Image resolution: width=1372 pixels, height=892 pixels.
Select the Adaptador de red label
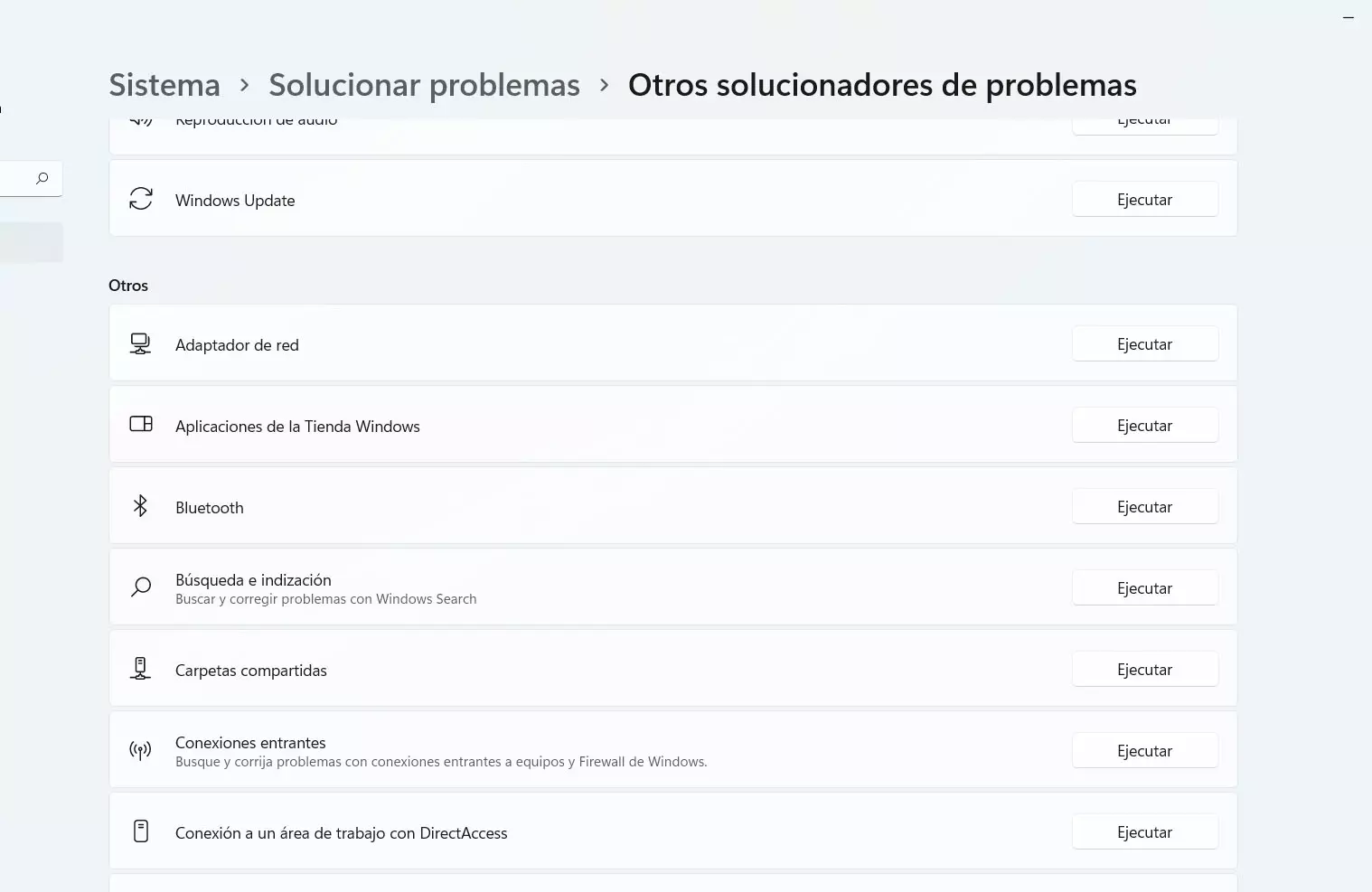point(237,345)
